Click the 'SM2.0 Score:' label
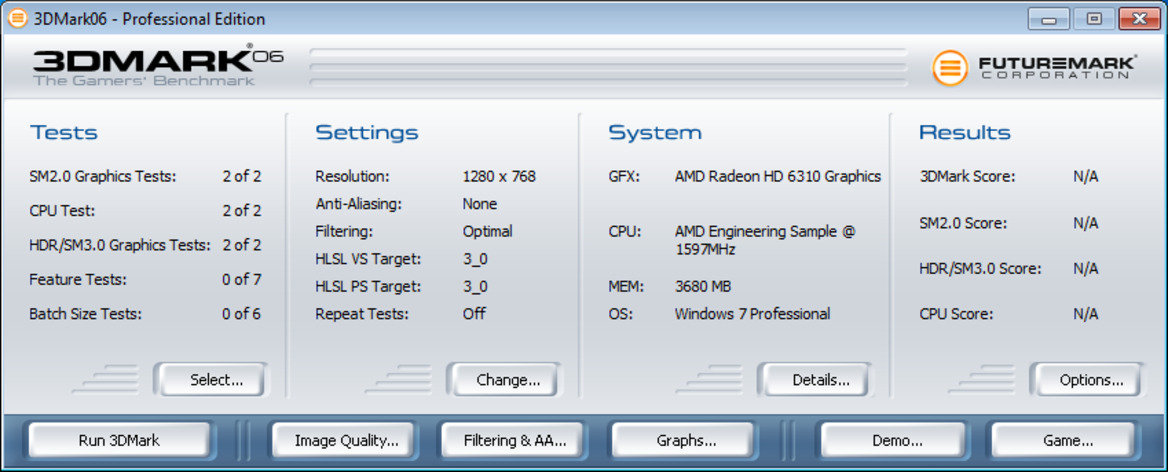 click(x=962, y=223)
